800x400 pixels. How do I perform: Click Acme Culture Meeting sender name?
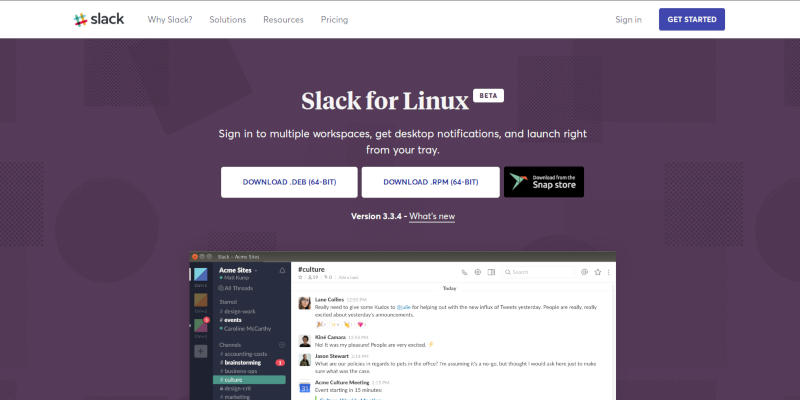342,382
